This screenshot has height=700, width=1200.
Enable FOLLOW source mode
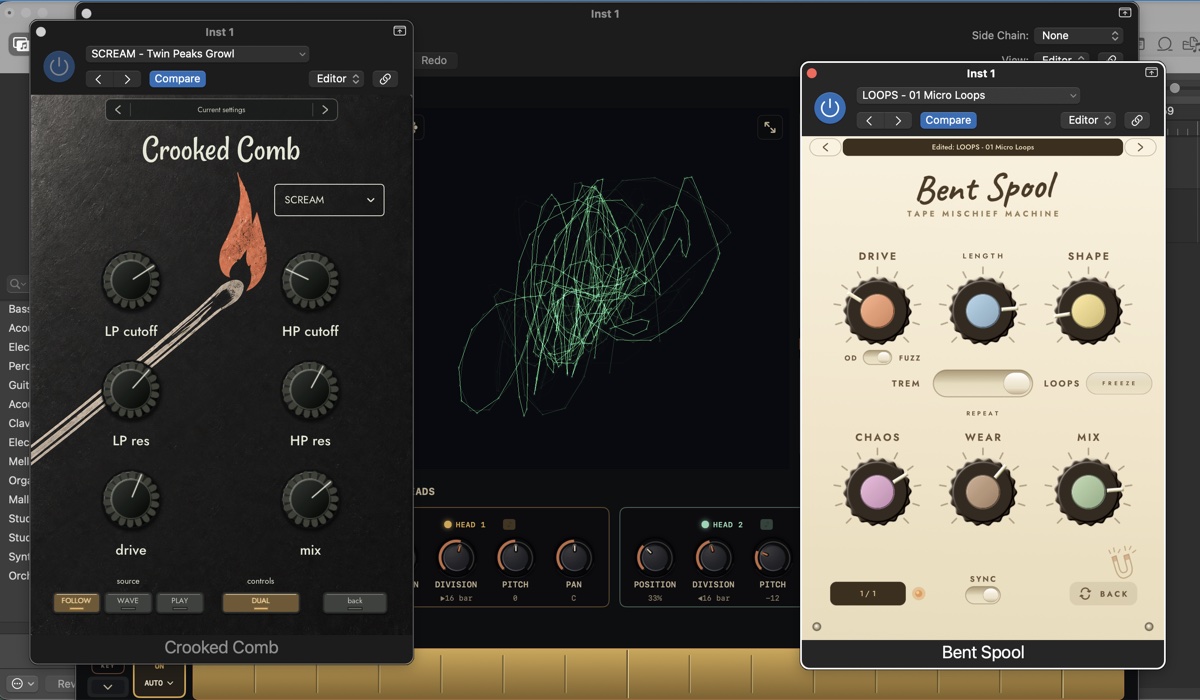pyautogui.click(x=76, y=602)
